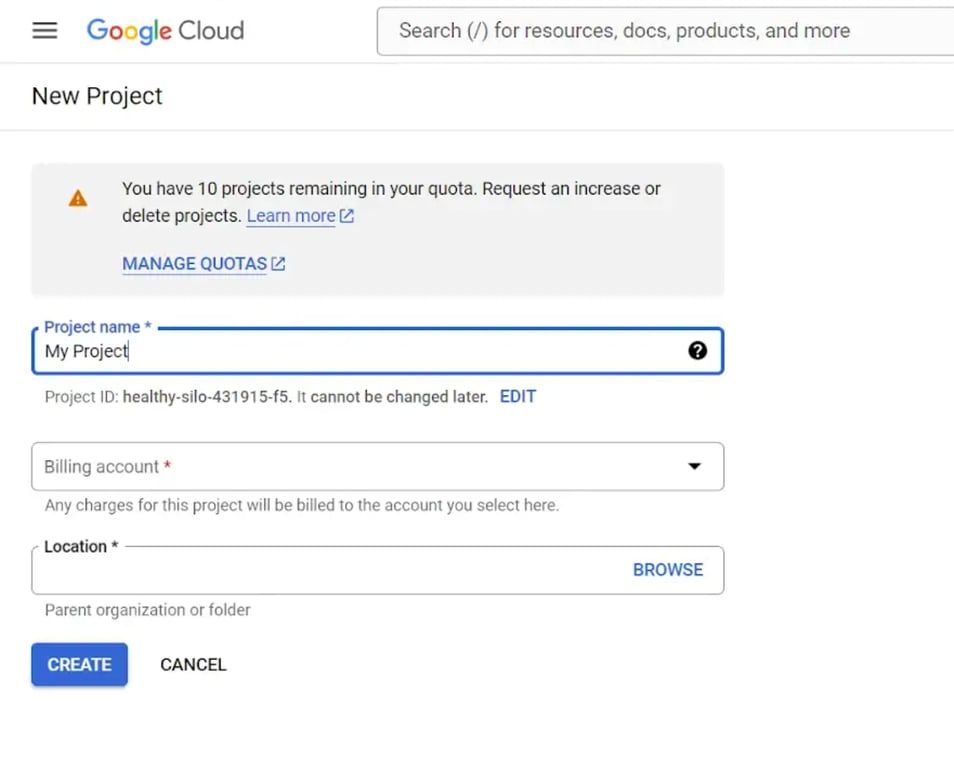Open the Learn more link
The image size is (954, 768).
pos(291,216)
